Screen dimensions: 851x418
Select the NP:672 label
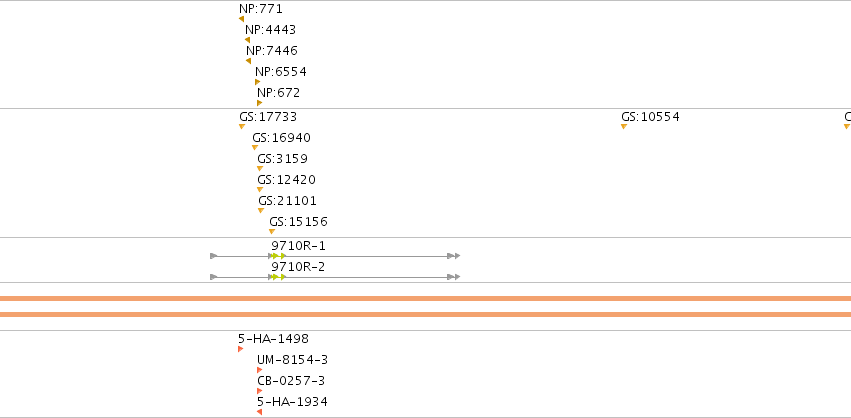(x=278, y=93)
